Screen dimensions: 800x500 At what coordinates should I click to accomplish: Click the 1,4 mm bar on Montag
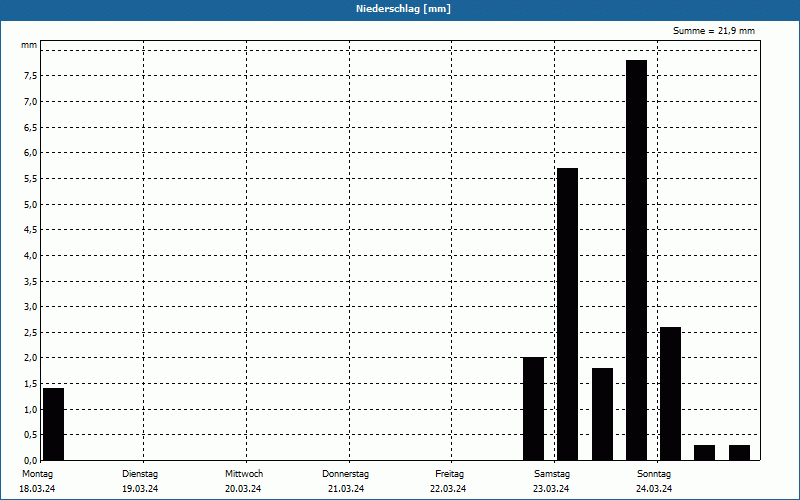pyautogui.click(x=54, y=424)
